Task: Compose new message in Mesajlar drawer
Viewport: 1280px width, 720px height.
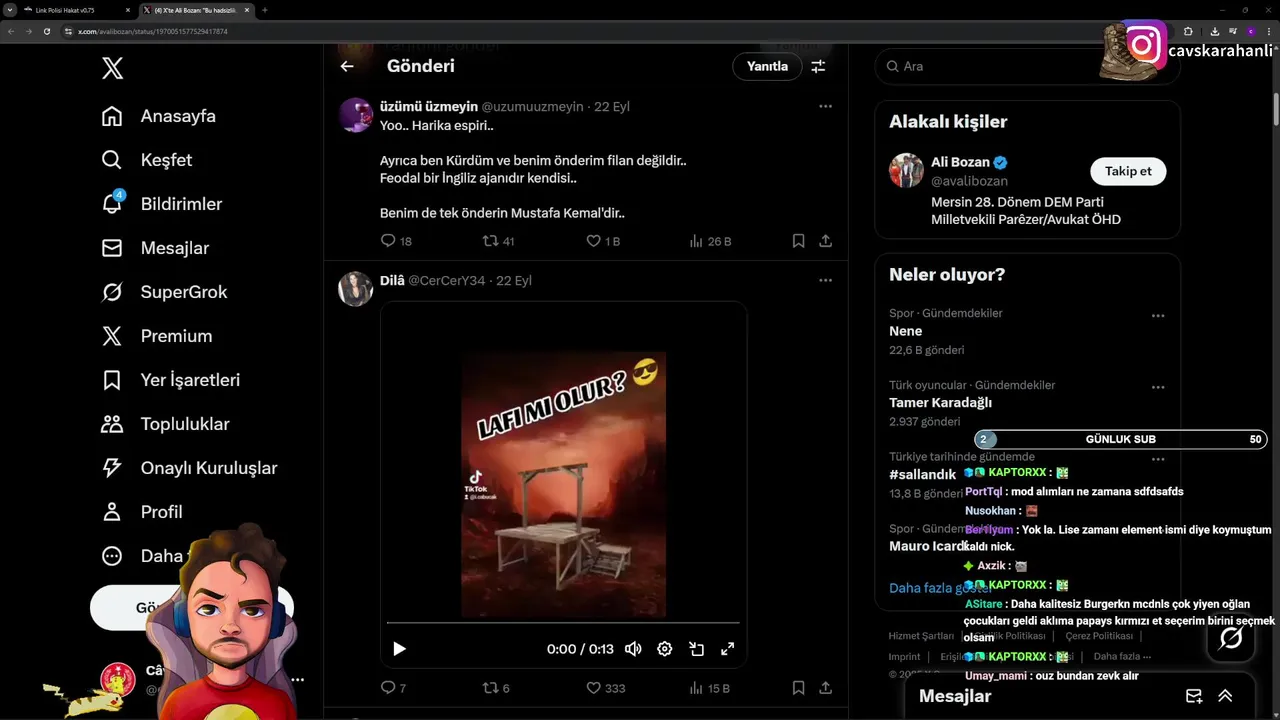Action: [1193, 696]
